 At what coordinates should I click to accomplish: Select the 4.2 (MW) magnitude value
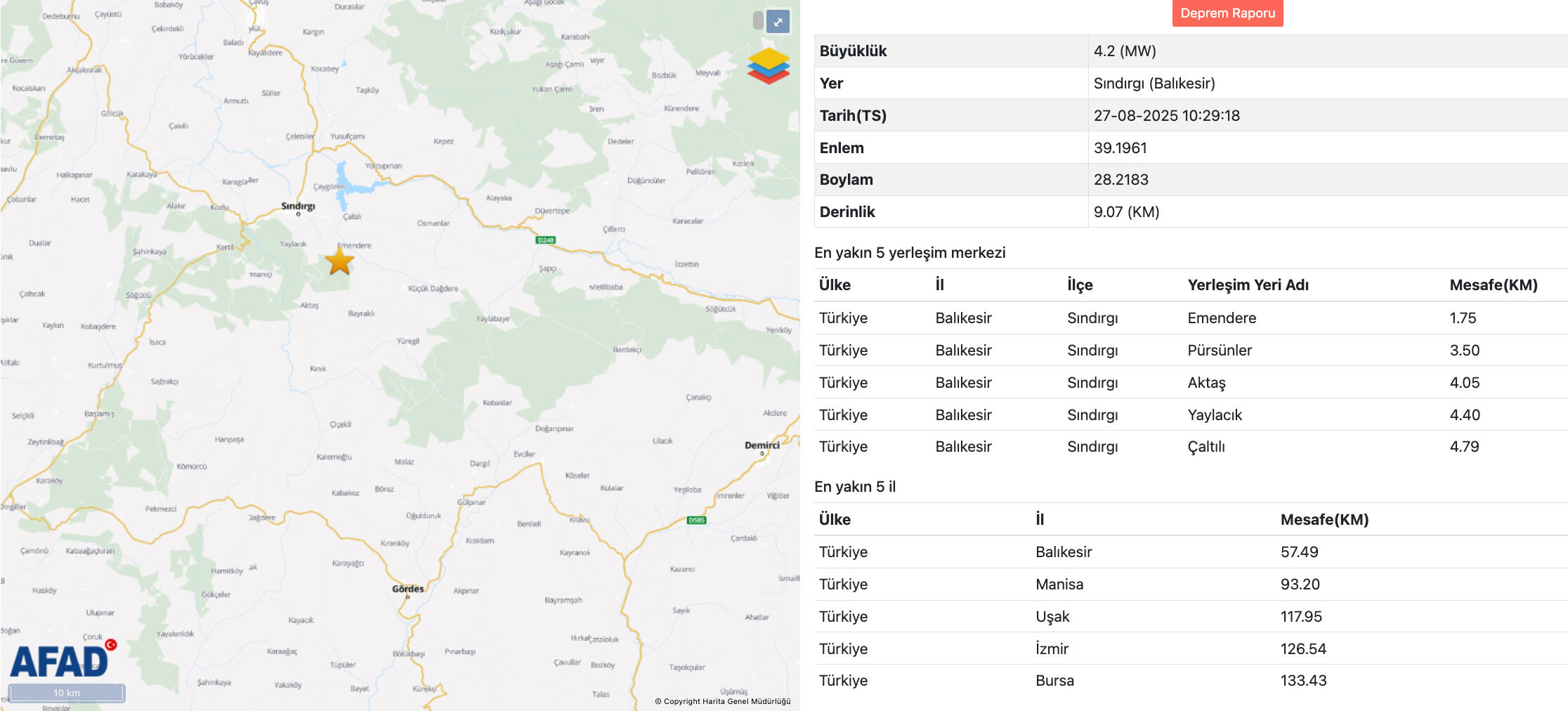[x=1125, y=51]
